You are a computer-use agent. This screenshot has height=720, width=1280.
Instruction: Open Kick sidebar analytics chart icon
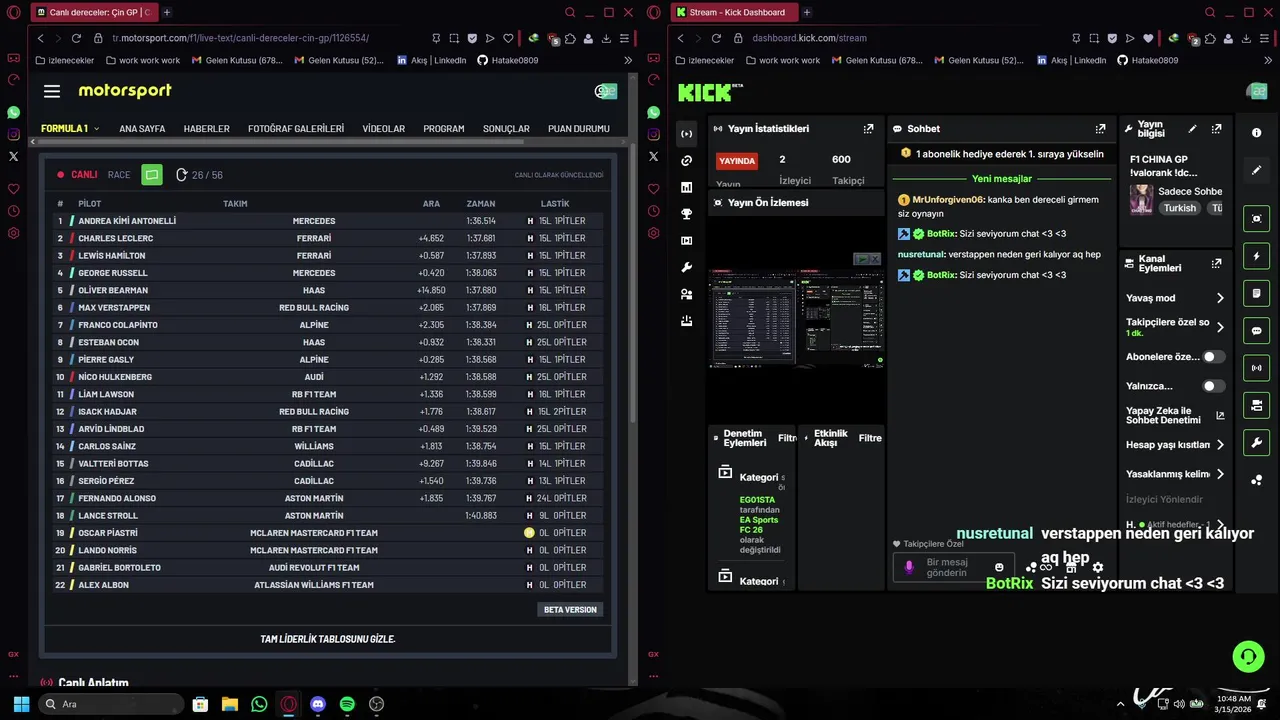tap(686, 187)
